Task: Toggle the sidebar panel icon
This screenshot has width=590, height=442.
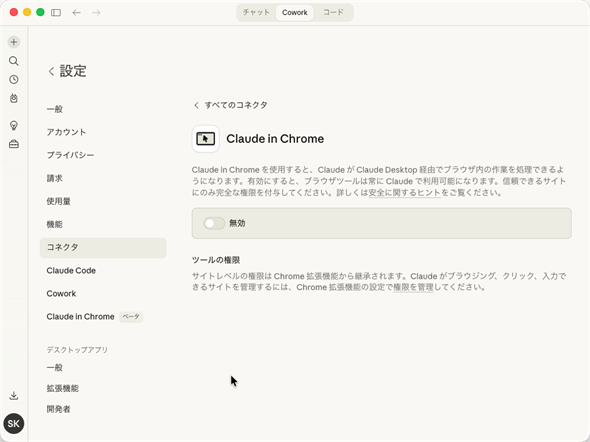Action: tap(56, 13)
